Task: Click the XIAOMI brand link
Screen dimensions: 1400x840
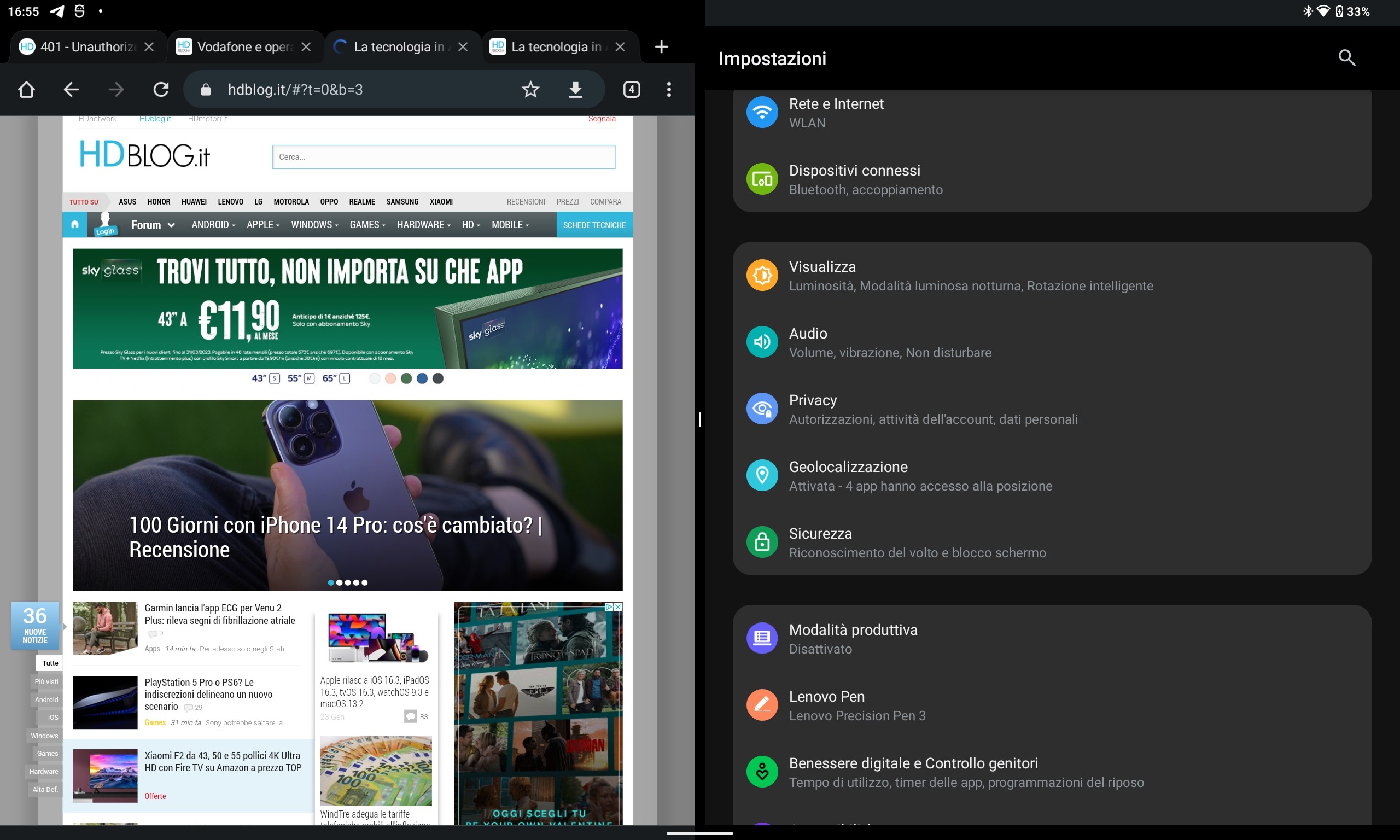Action: [441, 201]
